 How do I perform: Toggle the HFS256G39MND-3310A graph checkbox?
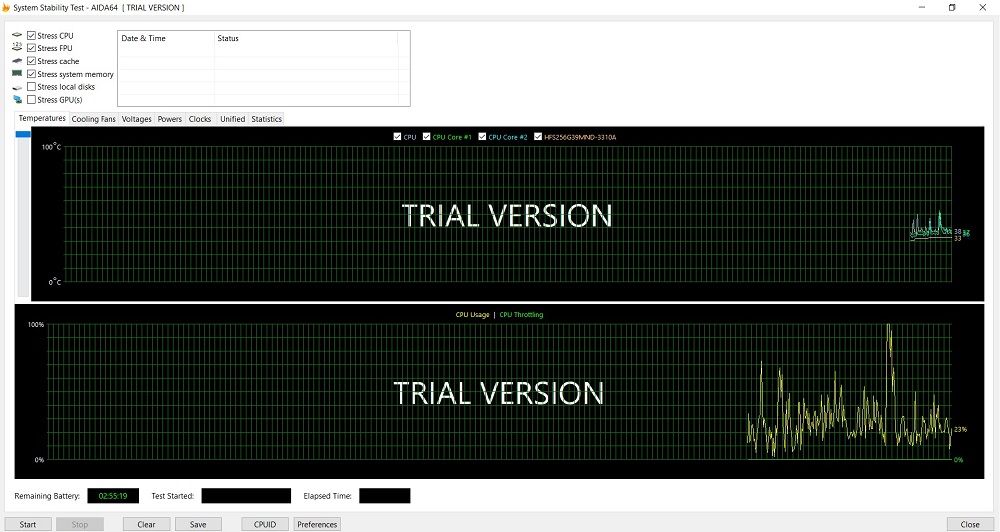tap(538, 137)
